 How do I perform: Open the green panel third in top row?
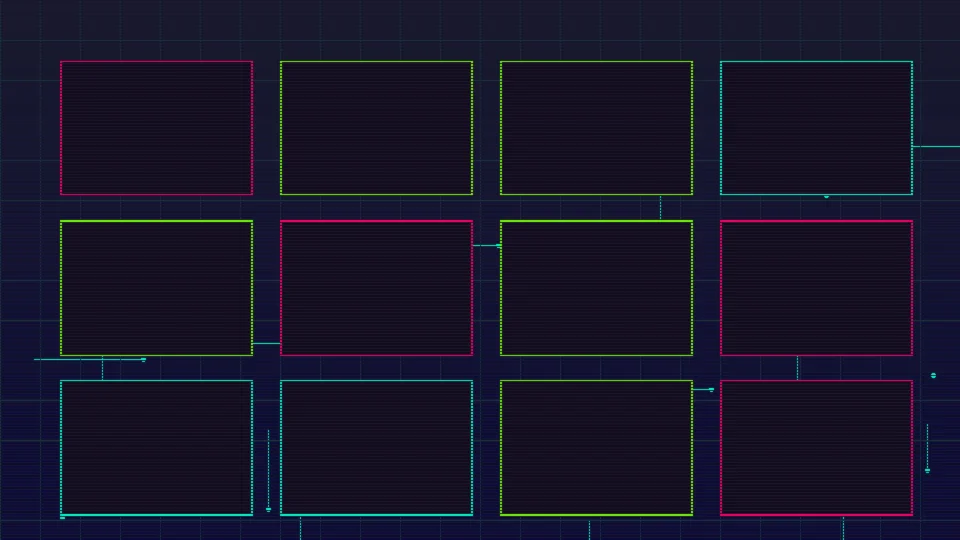[x=596, y=128]
